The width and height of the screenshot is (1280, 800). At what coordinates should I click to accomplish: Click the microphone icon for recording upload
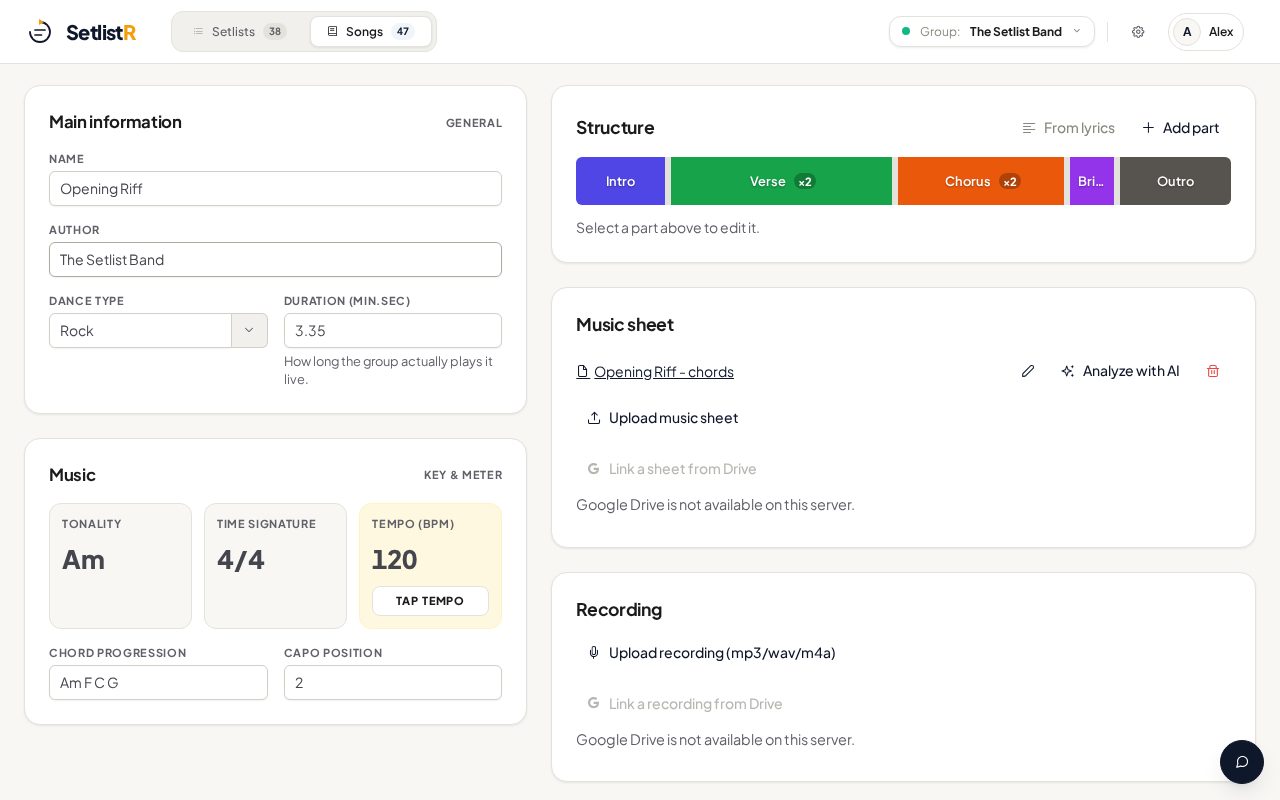click(594, 653)
